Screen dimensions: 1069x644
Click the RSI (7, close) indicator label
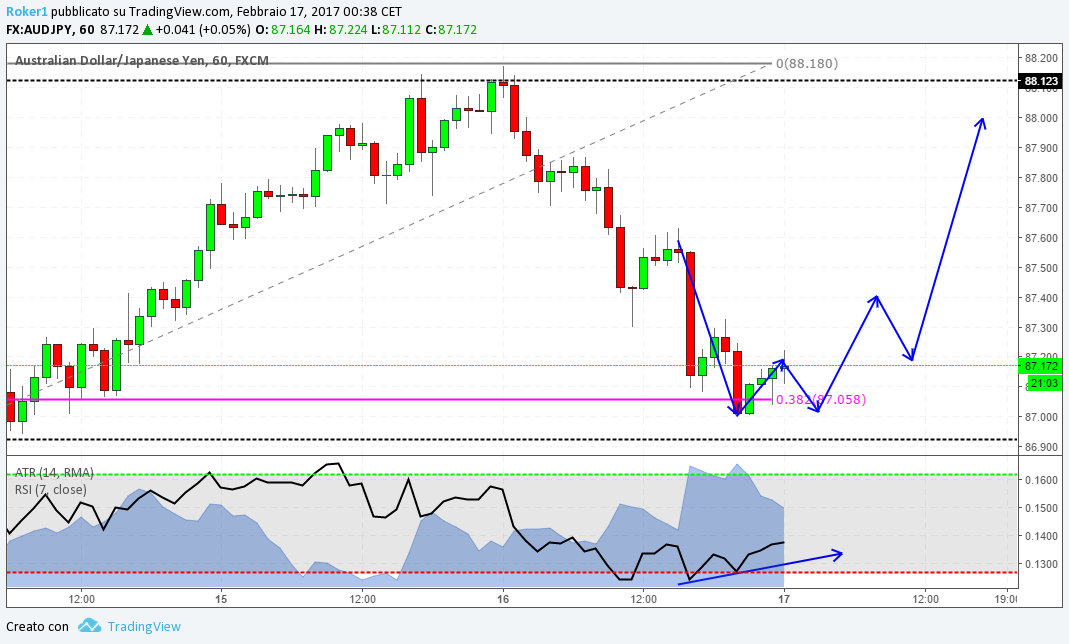[x=50, y=489]
